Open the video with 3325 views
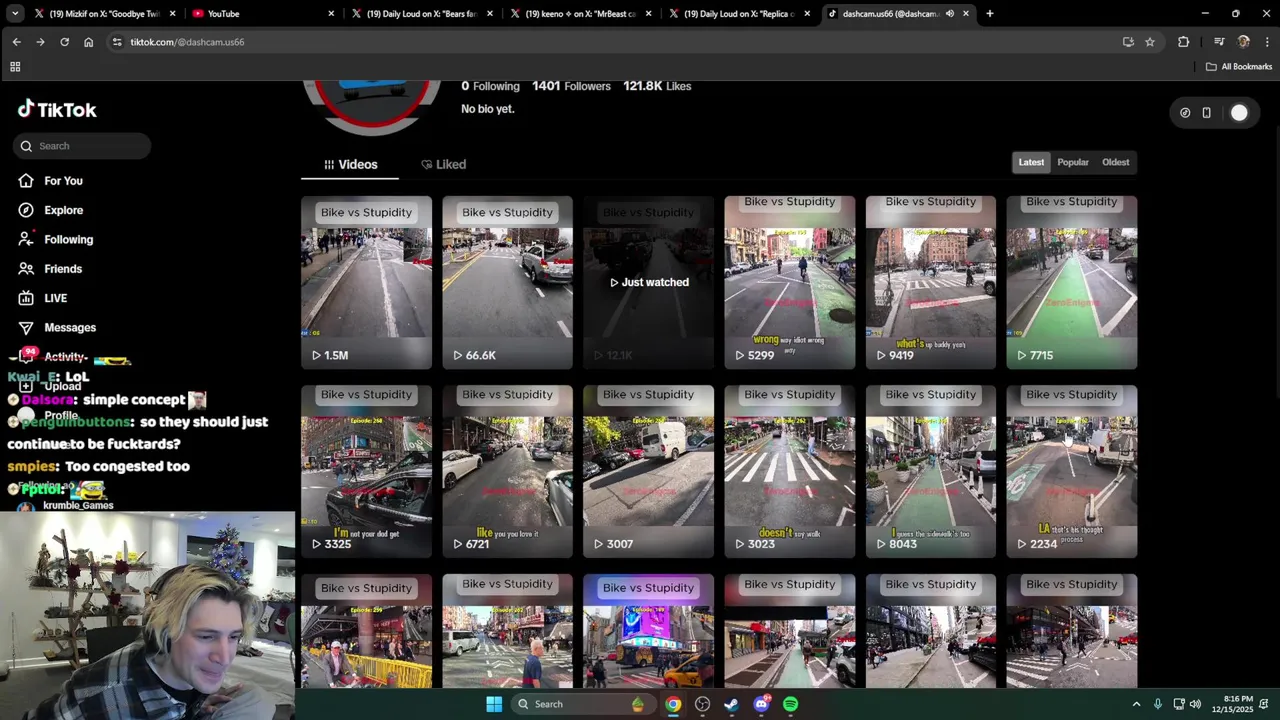1280x720 pixels. pyautogui.click(x=366, y=471)
